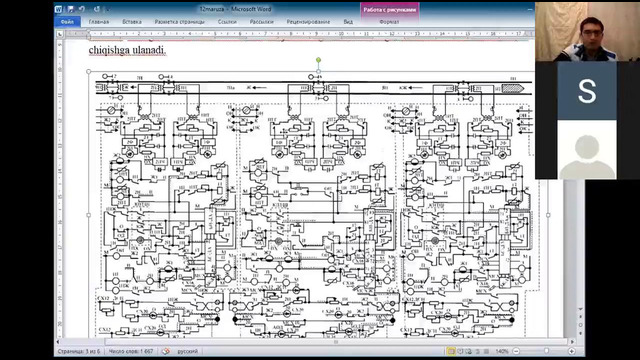The height and width of the screenshot is (360, 640).
Task: Click the green rotation handle above the picture
Action: (x=318, y=60)
